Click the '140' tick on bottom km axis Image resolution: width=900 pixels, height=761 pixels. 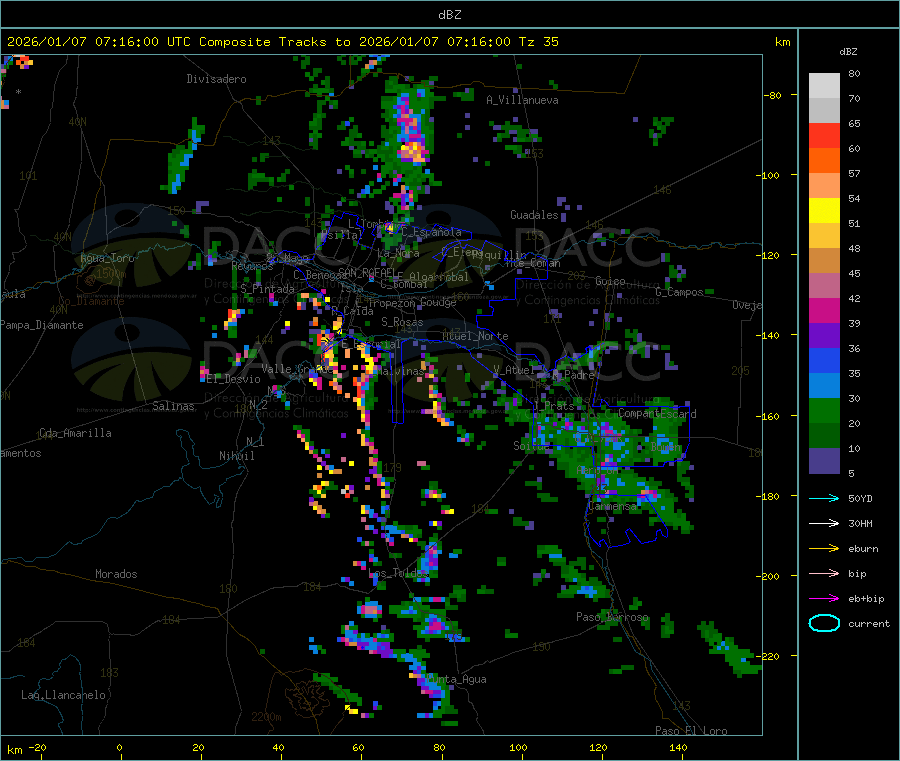[x=678, y=747]
